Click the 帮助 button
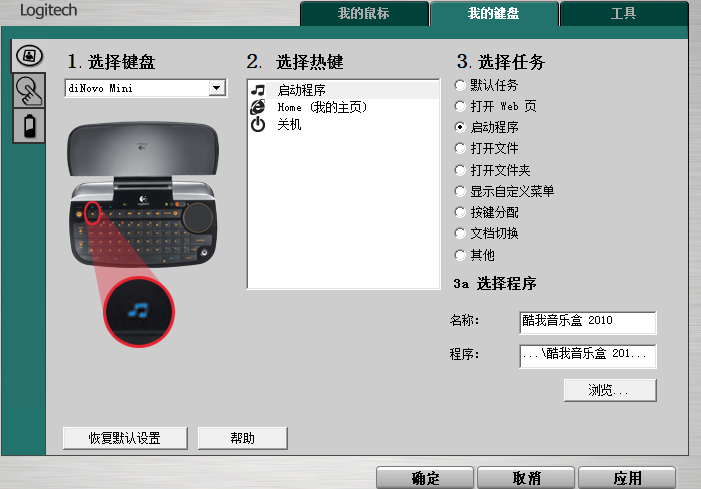Image resolution: width=701 pixels, height=489 pixels. pyautogui.click(x=242, y=438)
